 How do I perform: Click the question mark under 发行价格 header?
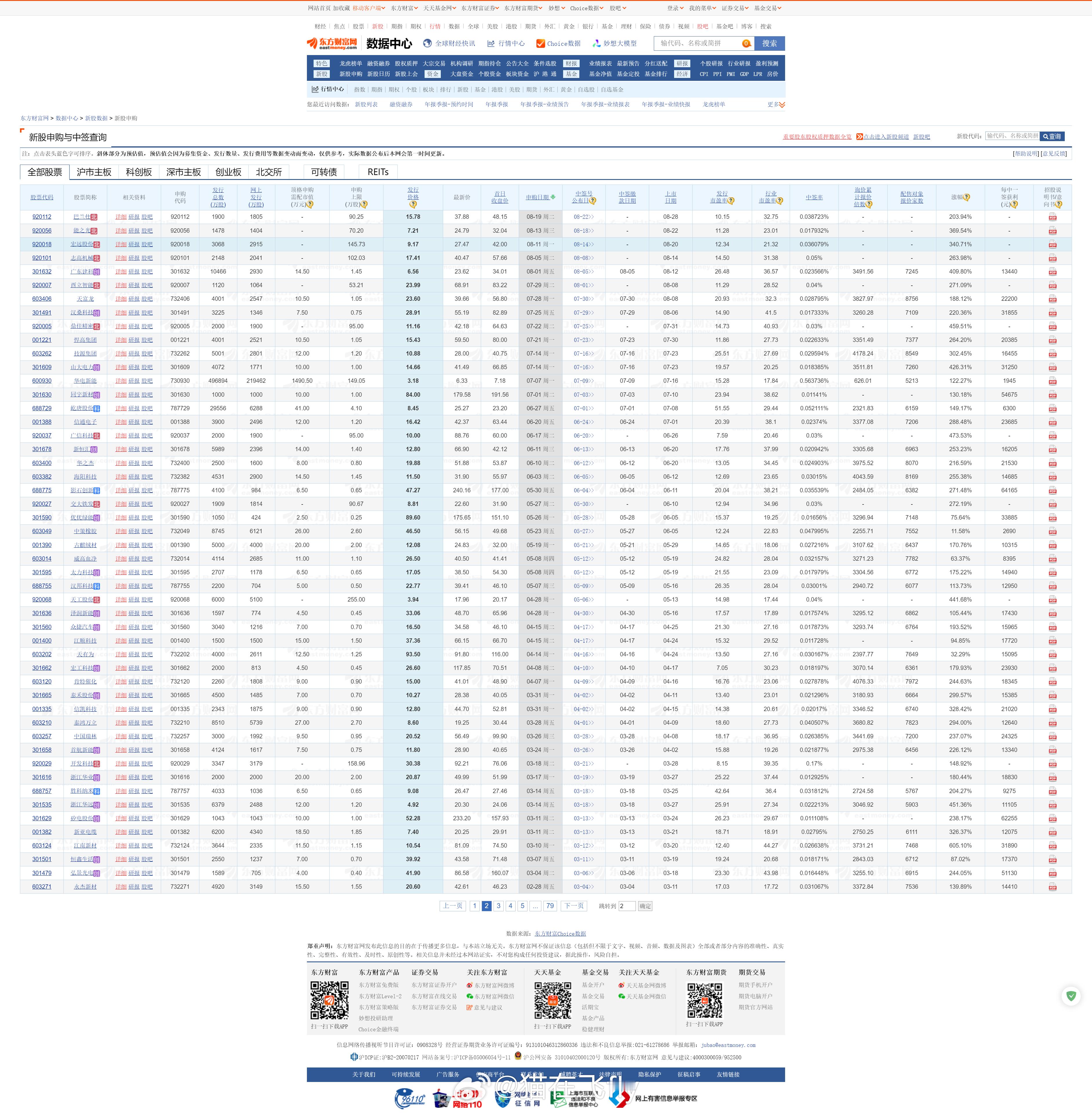tap(413, 204)
